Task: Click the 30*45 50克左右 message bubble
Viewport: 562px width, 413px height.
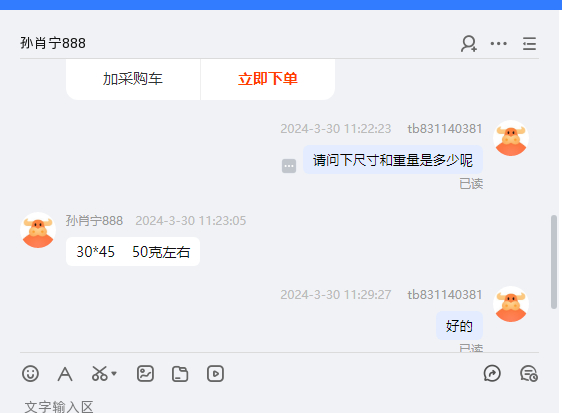Action: tap(133, 252)
